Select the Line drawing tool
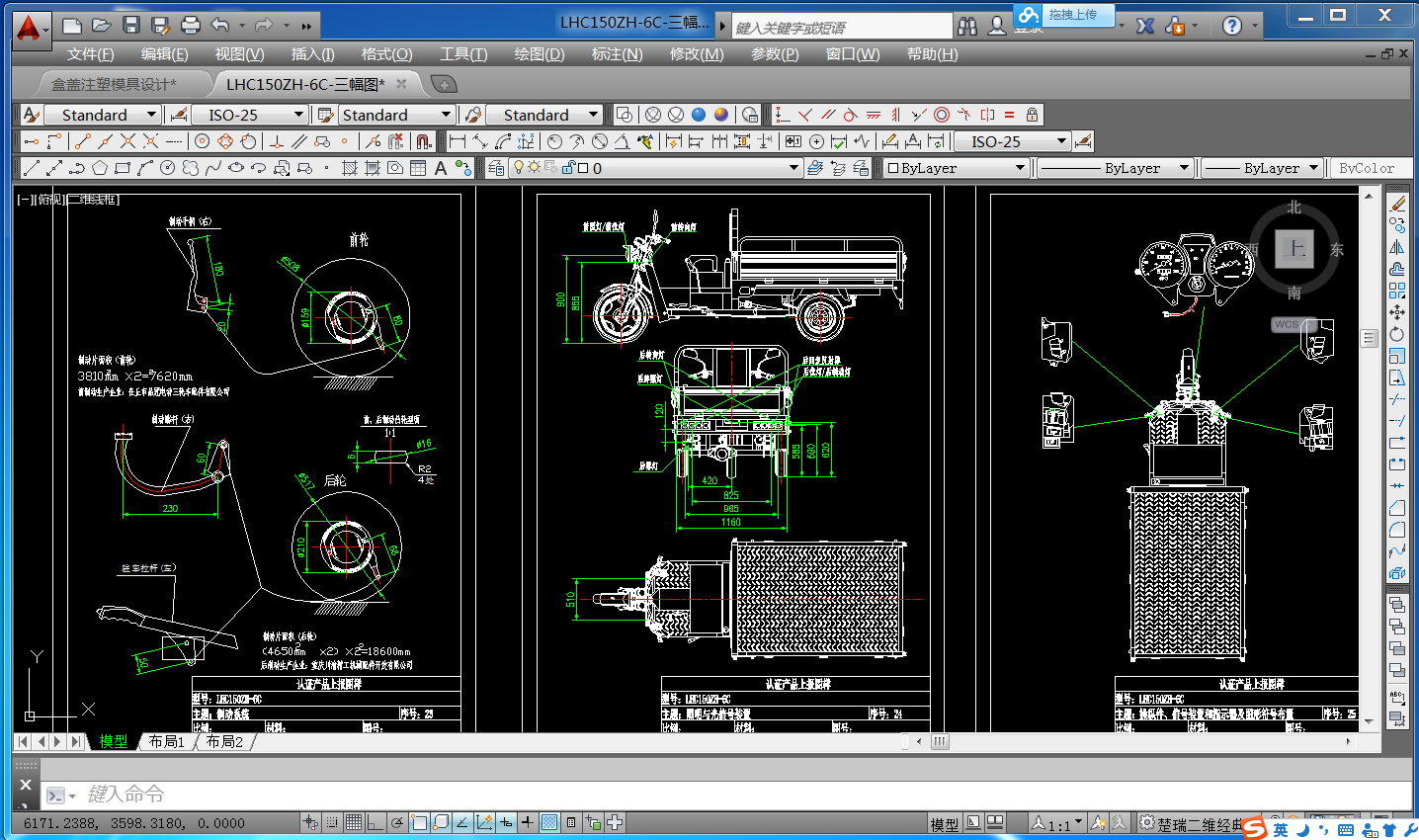 point(32,167)
